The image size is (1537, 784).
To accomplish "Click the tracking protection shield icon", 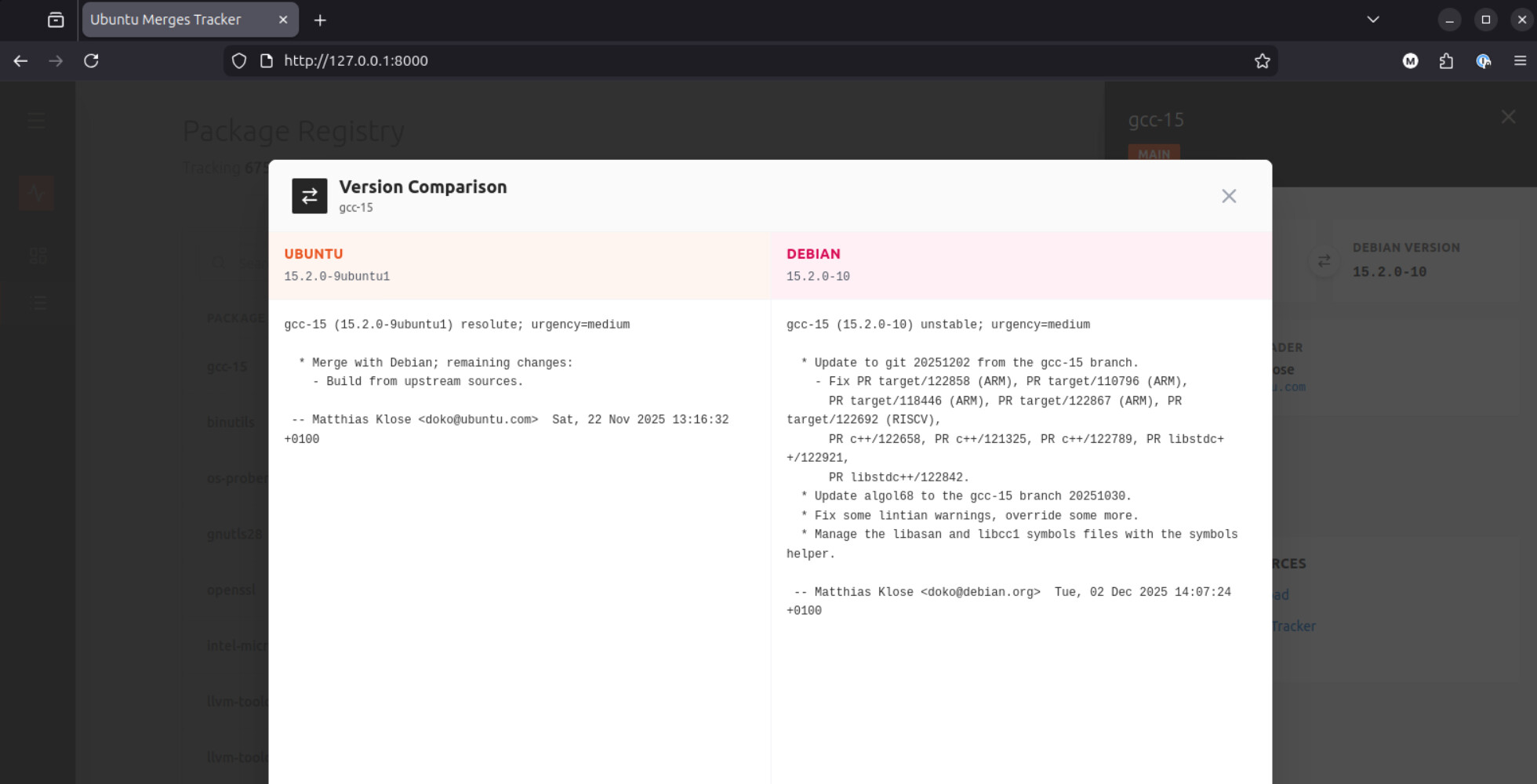I will click(239, 61).
